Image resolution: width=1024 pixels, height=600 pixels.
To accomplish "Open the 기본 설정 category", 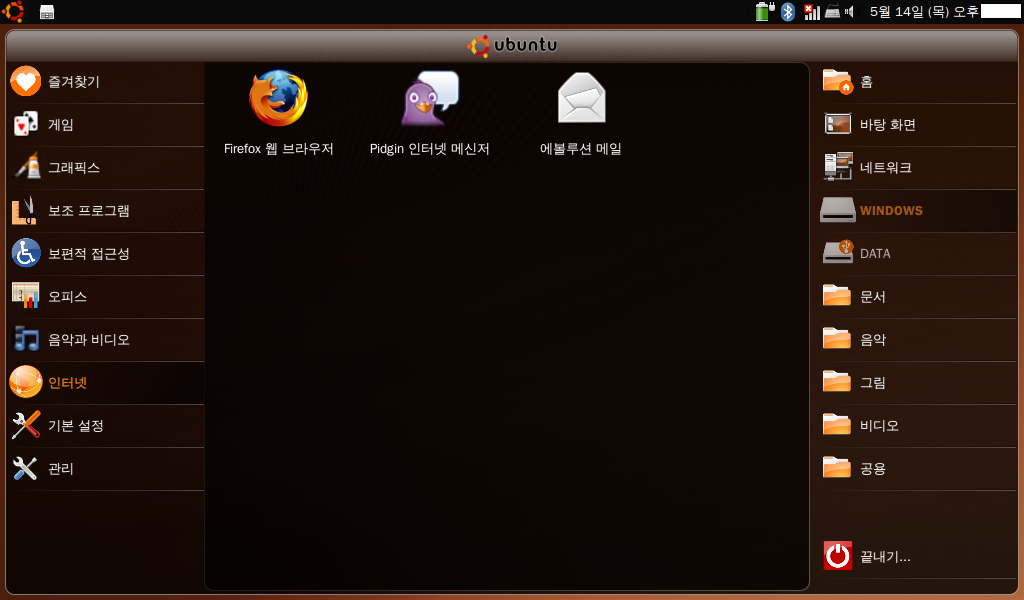I will [106, 426].
